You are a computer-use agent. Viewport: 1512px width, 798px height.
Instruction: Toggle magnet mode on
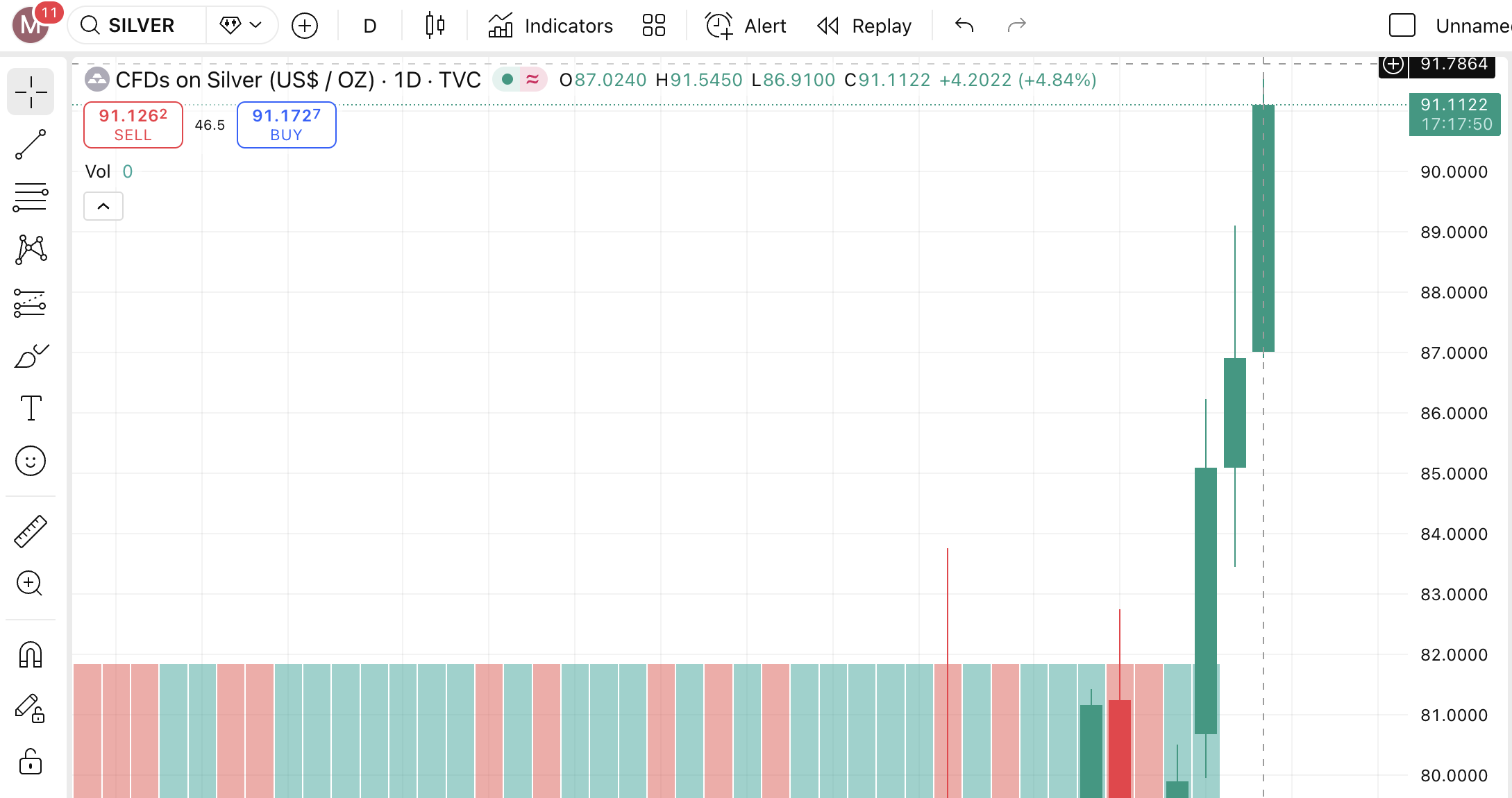coord(31,654)
